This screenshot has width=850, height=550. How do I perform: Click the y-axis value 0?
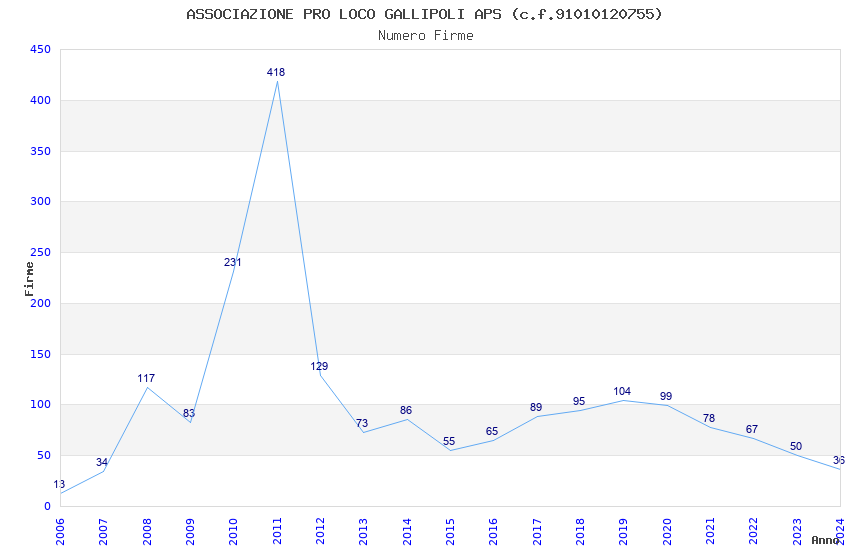(x=48, y=506)
